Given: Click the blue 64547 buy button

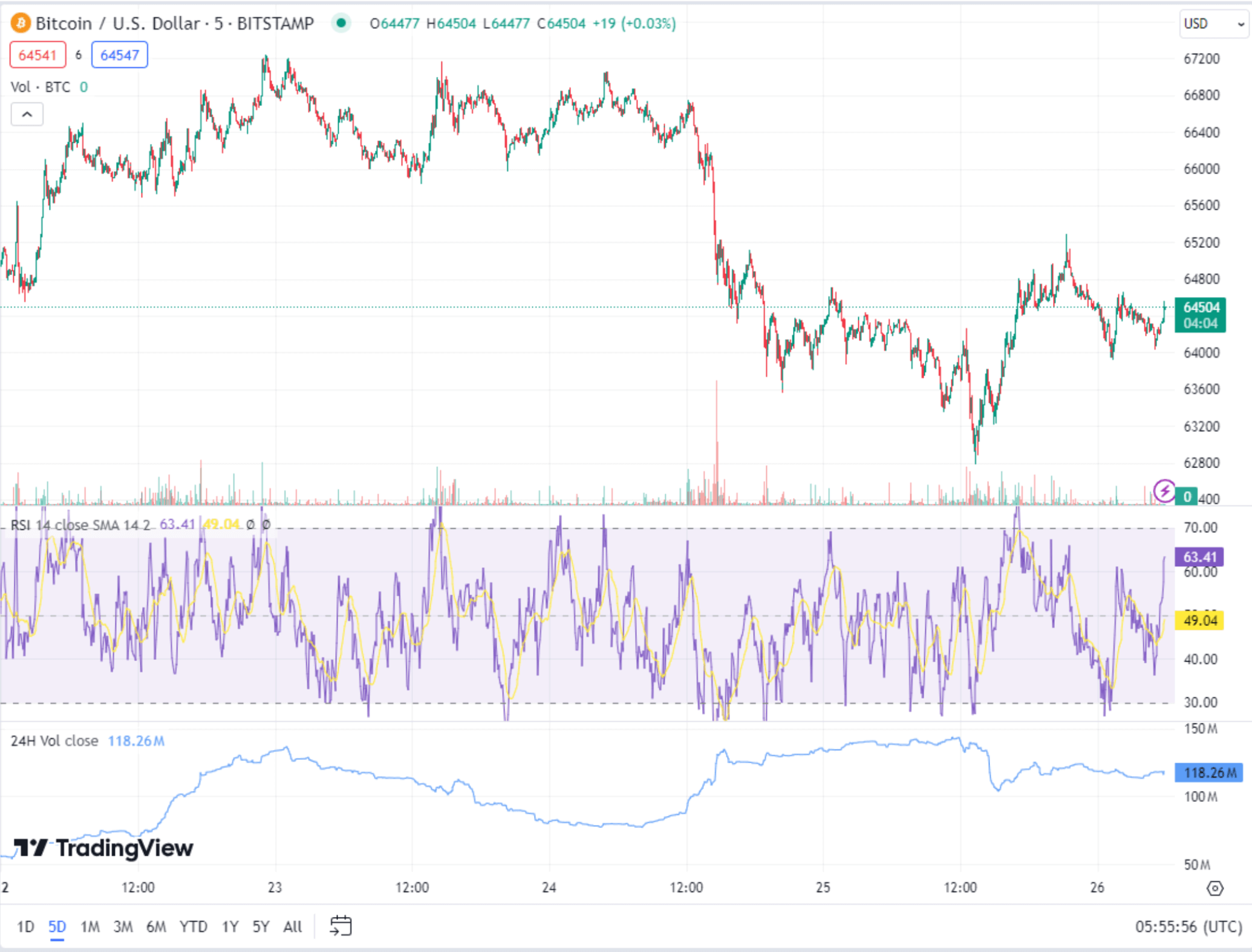Looking at the screenshot, I should [x=119, y=55].
